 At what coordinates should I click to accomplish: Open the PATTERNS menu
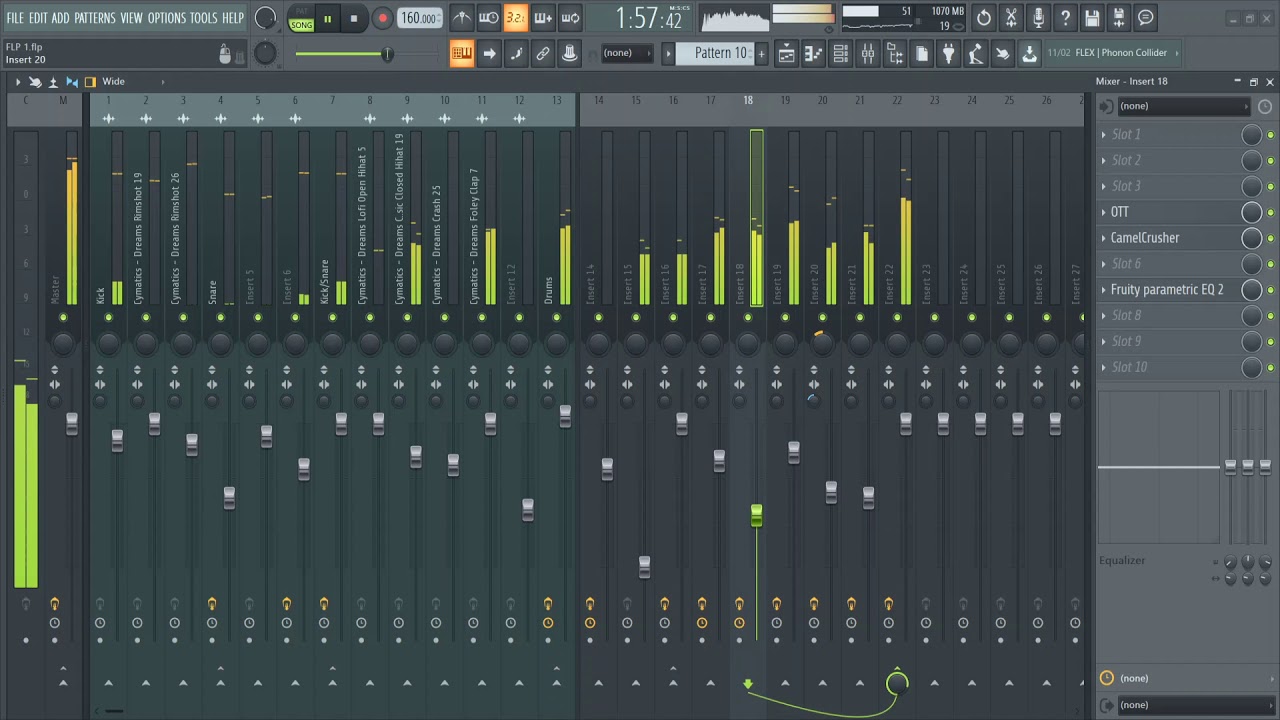tap(95, 18)
